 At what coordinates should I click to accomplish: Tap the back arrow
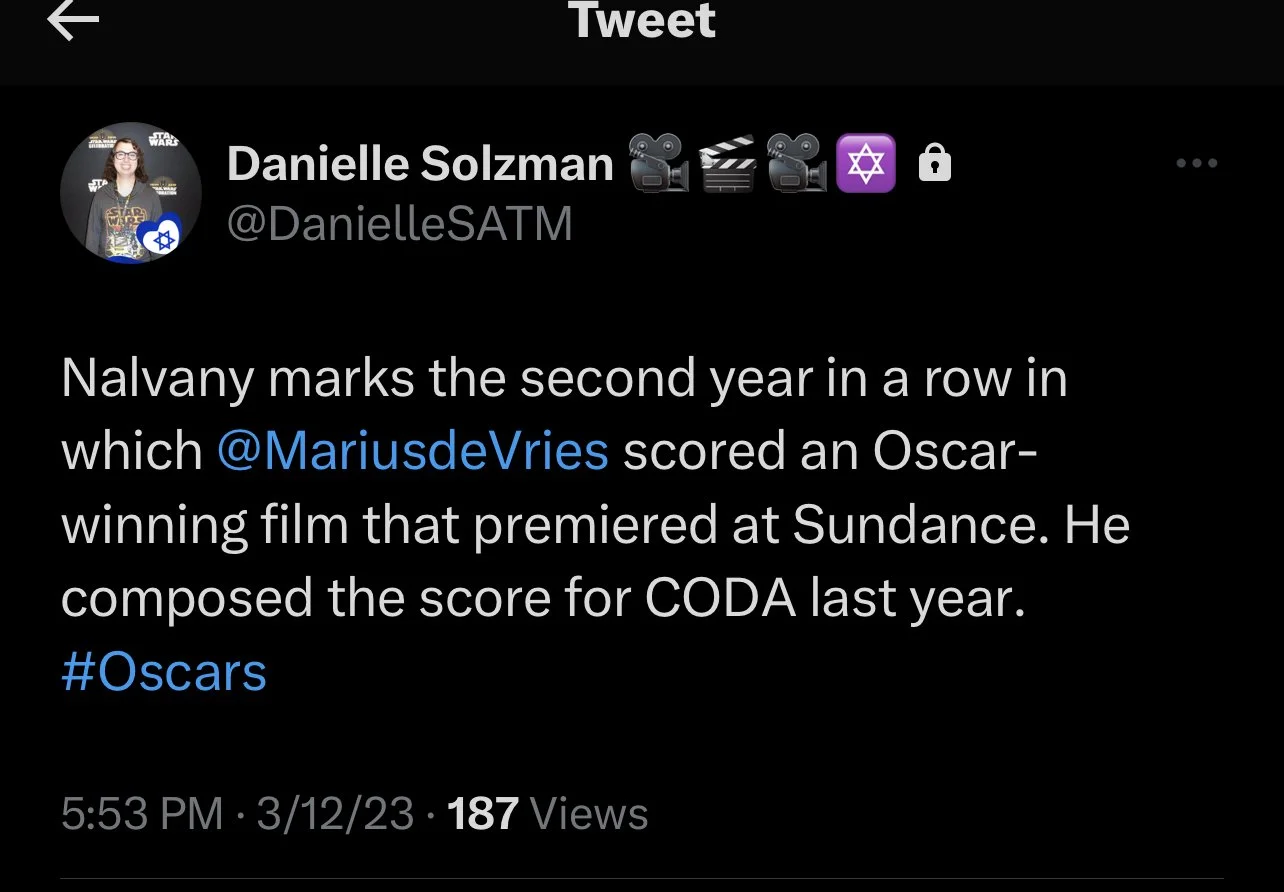(73, 23)
